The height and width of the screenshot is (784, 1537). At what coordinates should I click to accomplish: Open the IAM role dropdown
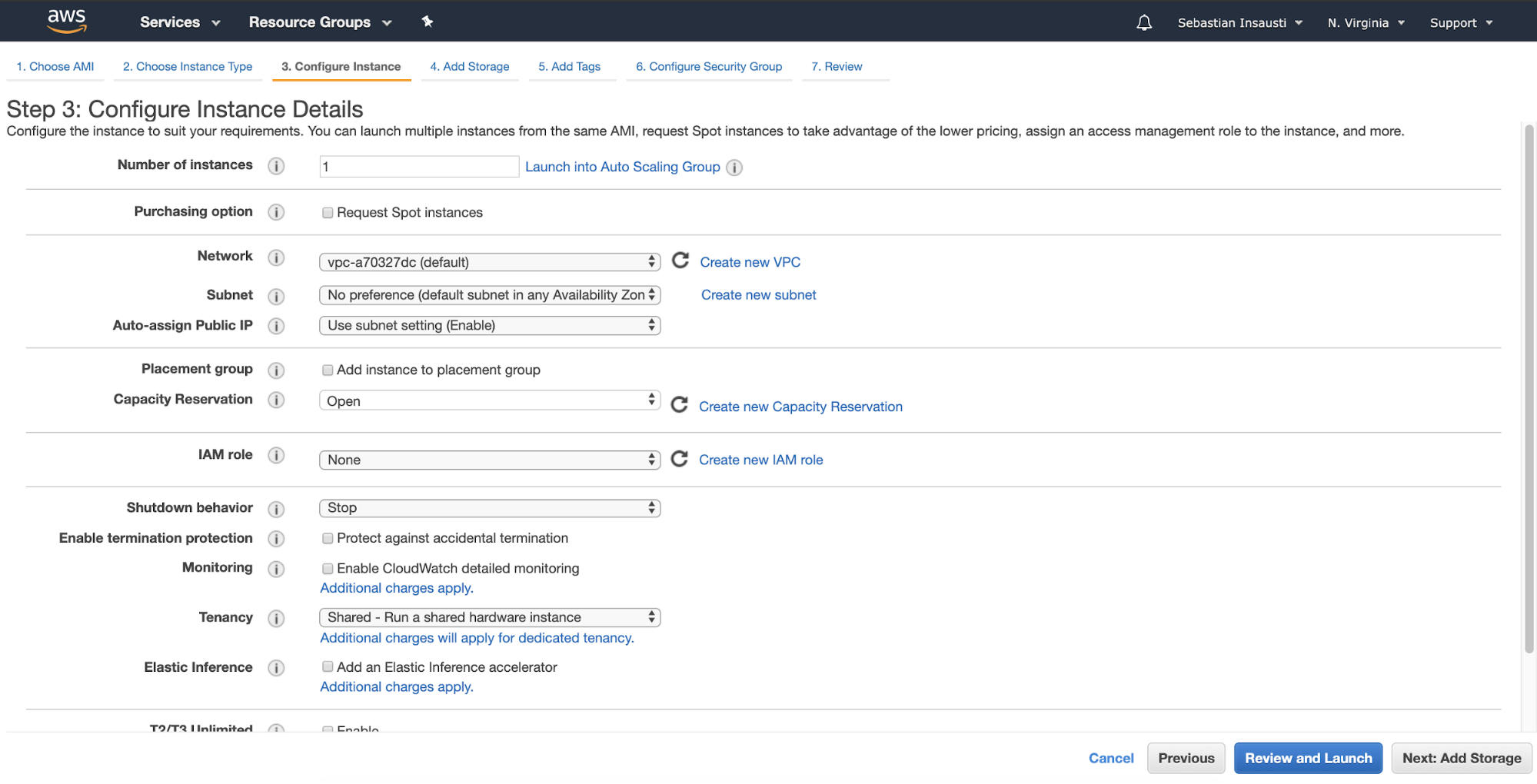pos(490,460)
